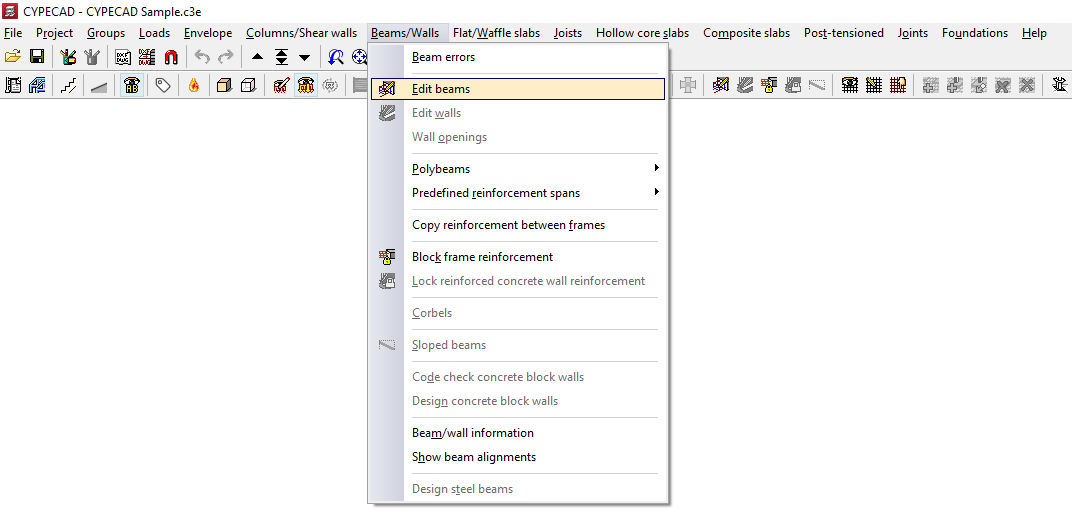This screenshot has height=525, width=1072.
Task: Expand the Polybeams submenu
Action: point(518,169)
